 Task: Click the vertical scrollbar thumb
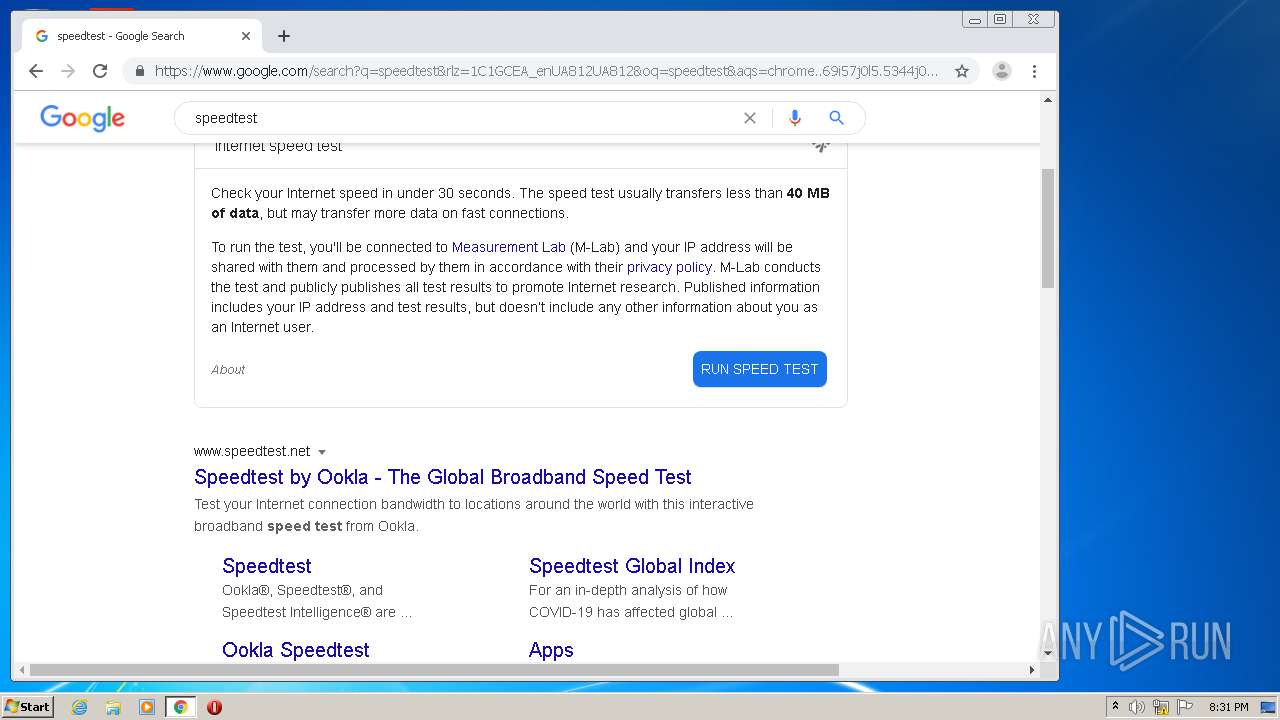tap(1048, 228)
